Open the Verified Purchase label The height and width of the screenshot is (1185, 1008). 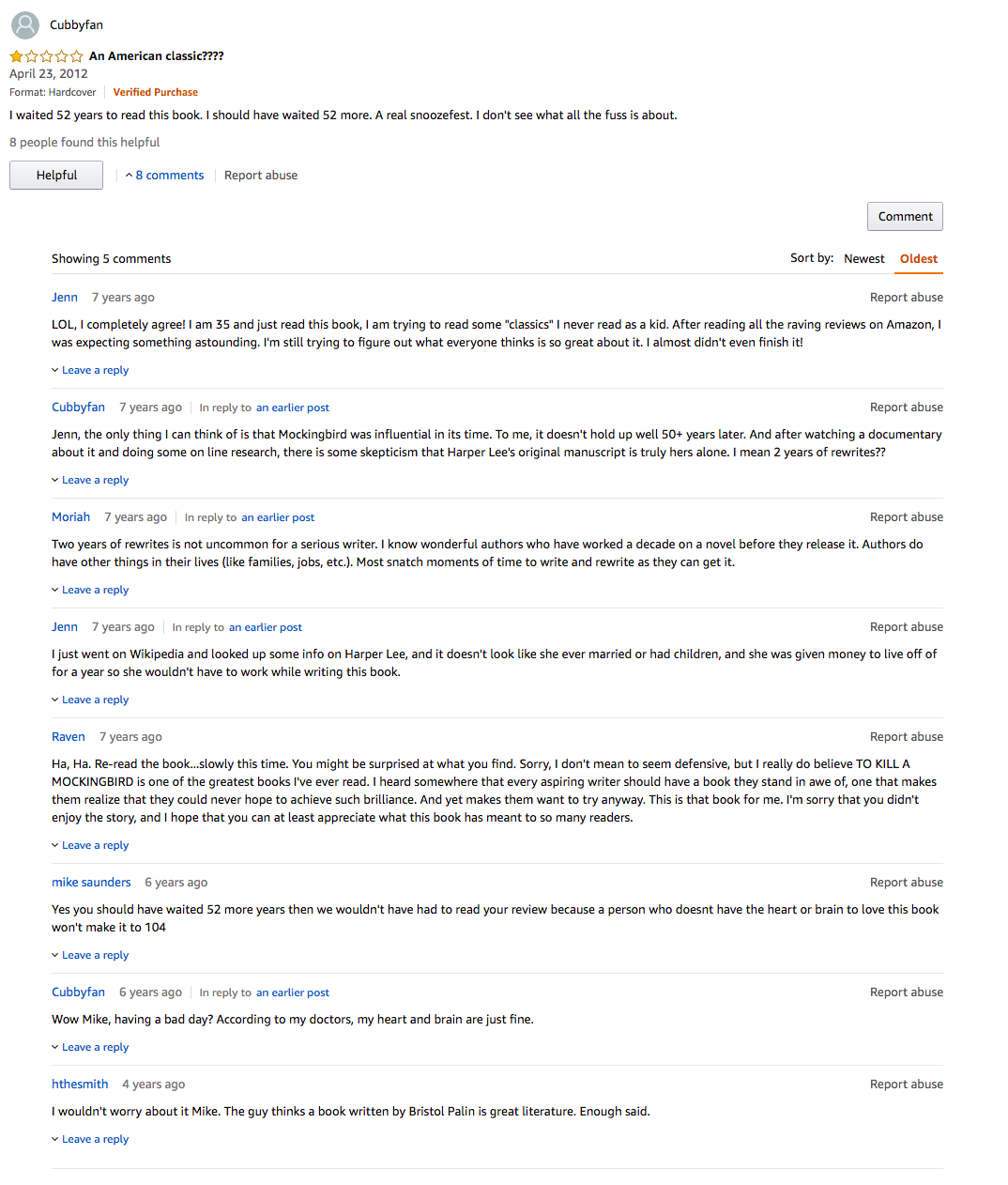pyautogui.click(x=156, y=92)
